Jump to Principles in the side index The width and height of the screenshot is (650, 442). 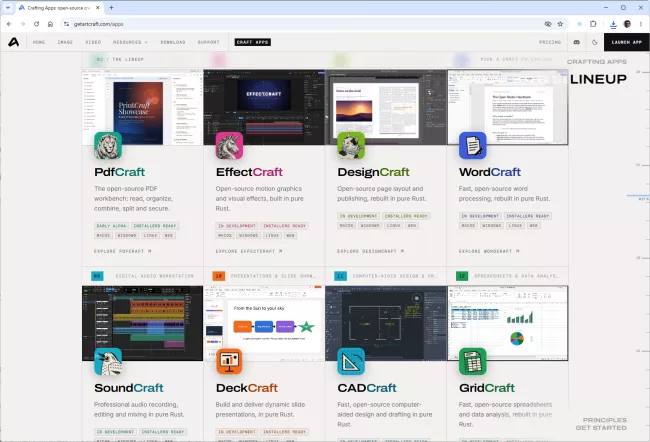point(604,420)
